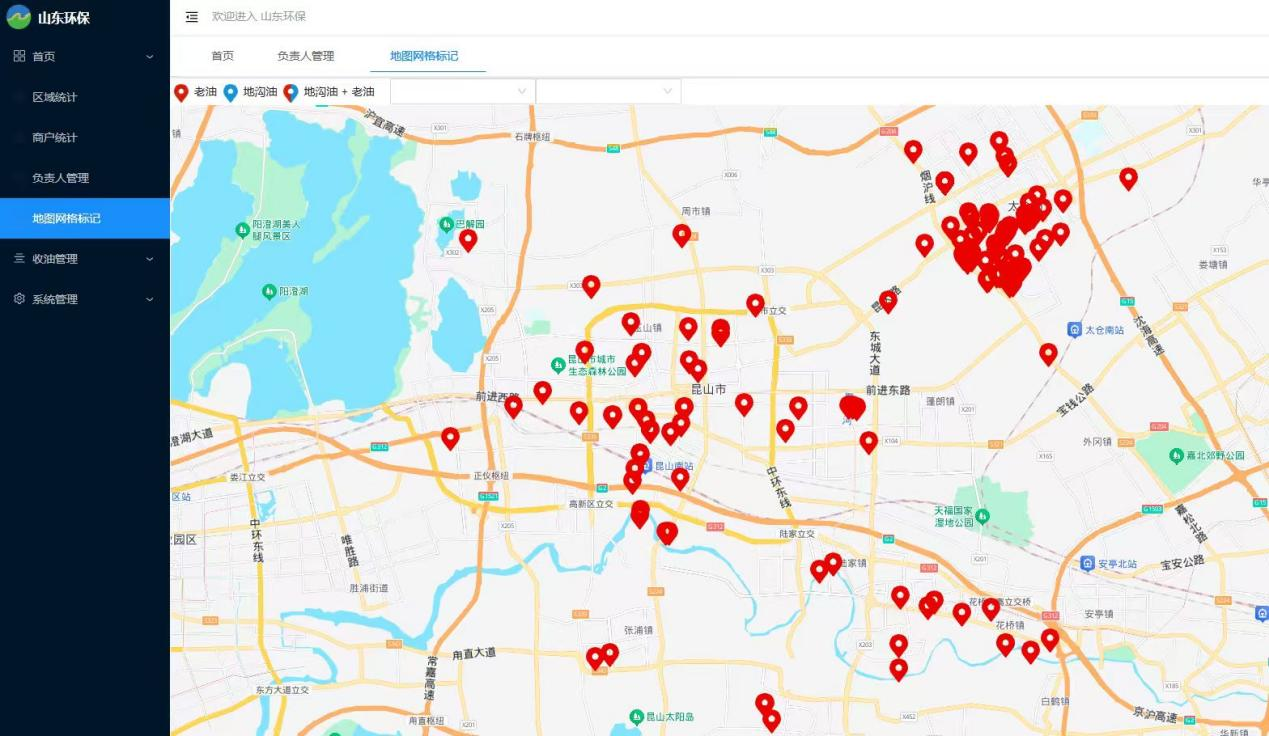Image resolution: width=1269 pixels, height=736 pixels.
Task: Go to 商户统计 in the sidebar
Action: tap(54, 137)
